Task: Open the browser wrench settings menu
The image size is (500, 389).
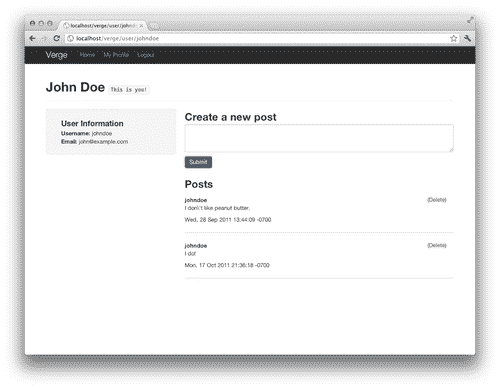Action: [467, 38]
